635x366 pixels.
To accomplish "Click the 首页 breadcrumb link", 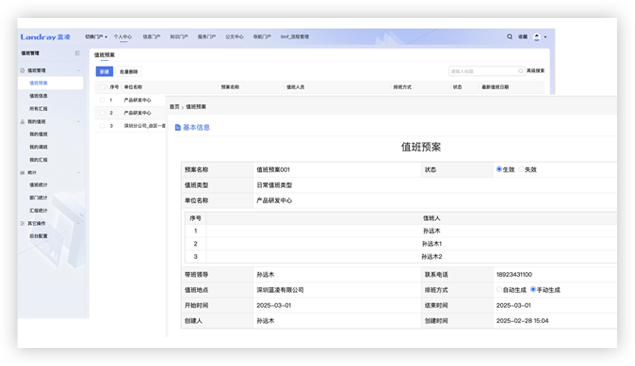I will pos(174,107).
